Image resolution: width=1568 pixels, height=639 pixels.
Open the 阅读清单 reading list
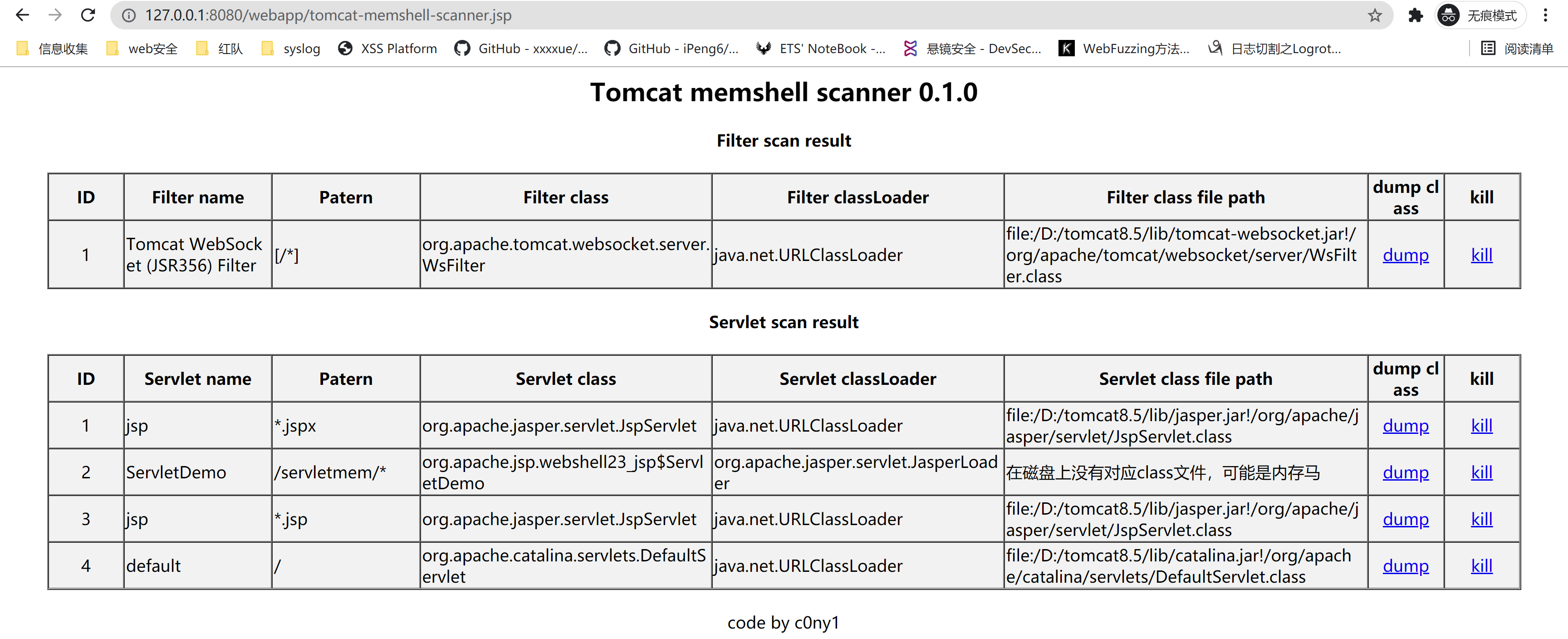pos(1518,49)
